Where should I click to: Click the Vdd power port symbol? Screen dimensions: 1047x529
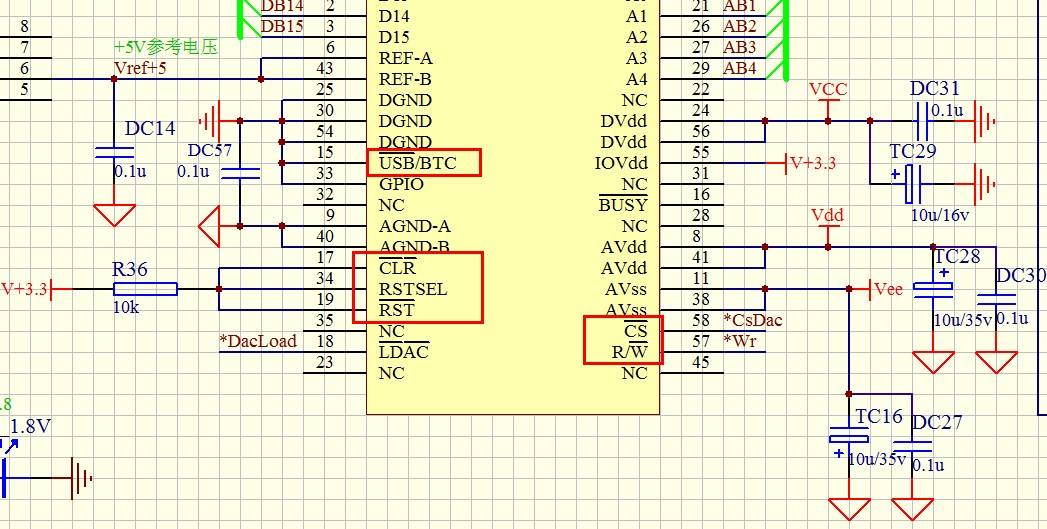[828, 228]
